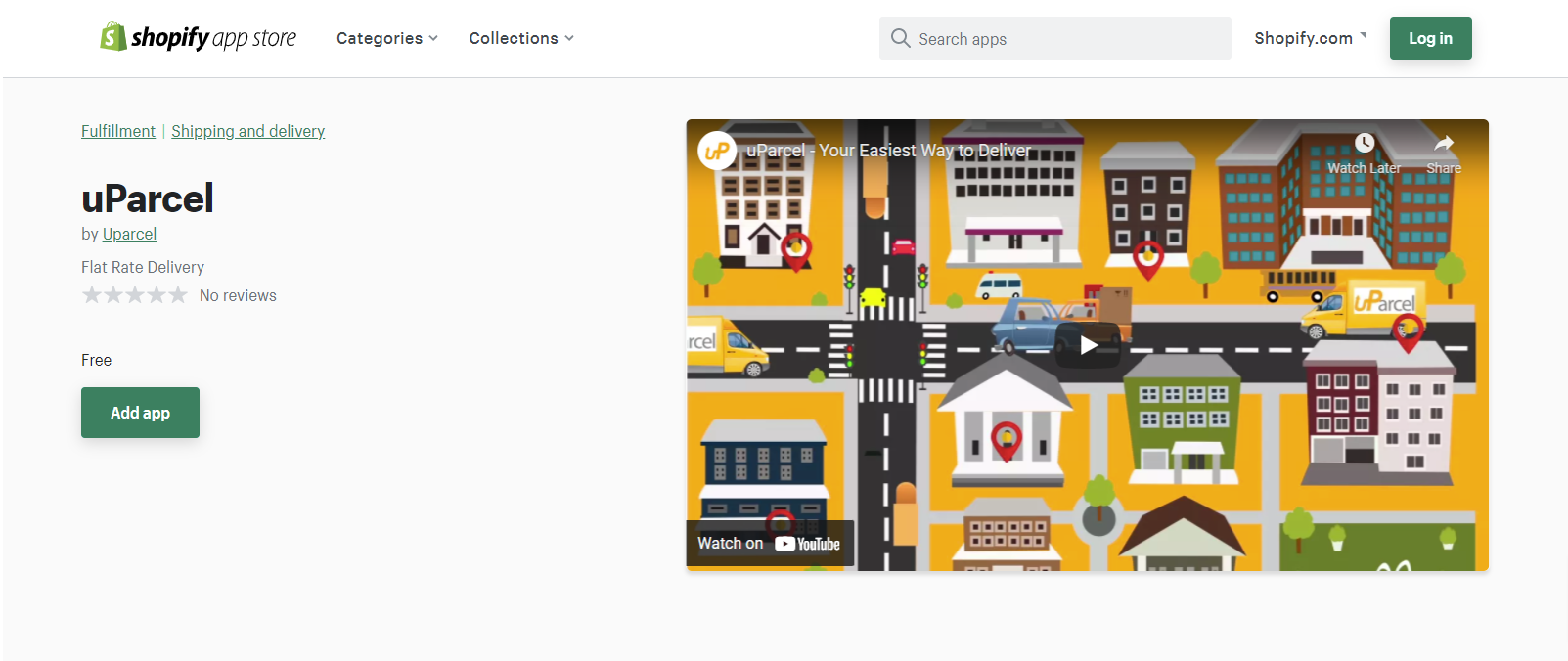Viewport: 1568px width, 661px height.
Task: Expand the Collections dropdown
Action: (521, 38)
